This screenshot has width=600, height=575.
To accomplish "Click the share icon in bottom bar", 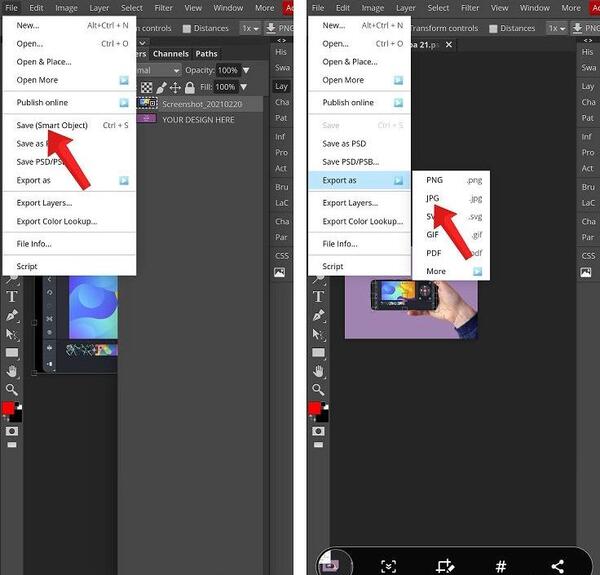I will [557, 566].
